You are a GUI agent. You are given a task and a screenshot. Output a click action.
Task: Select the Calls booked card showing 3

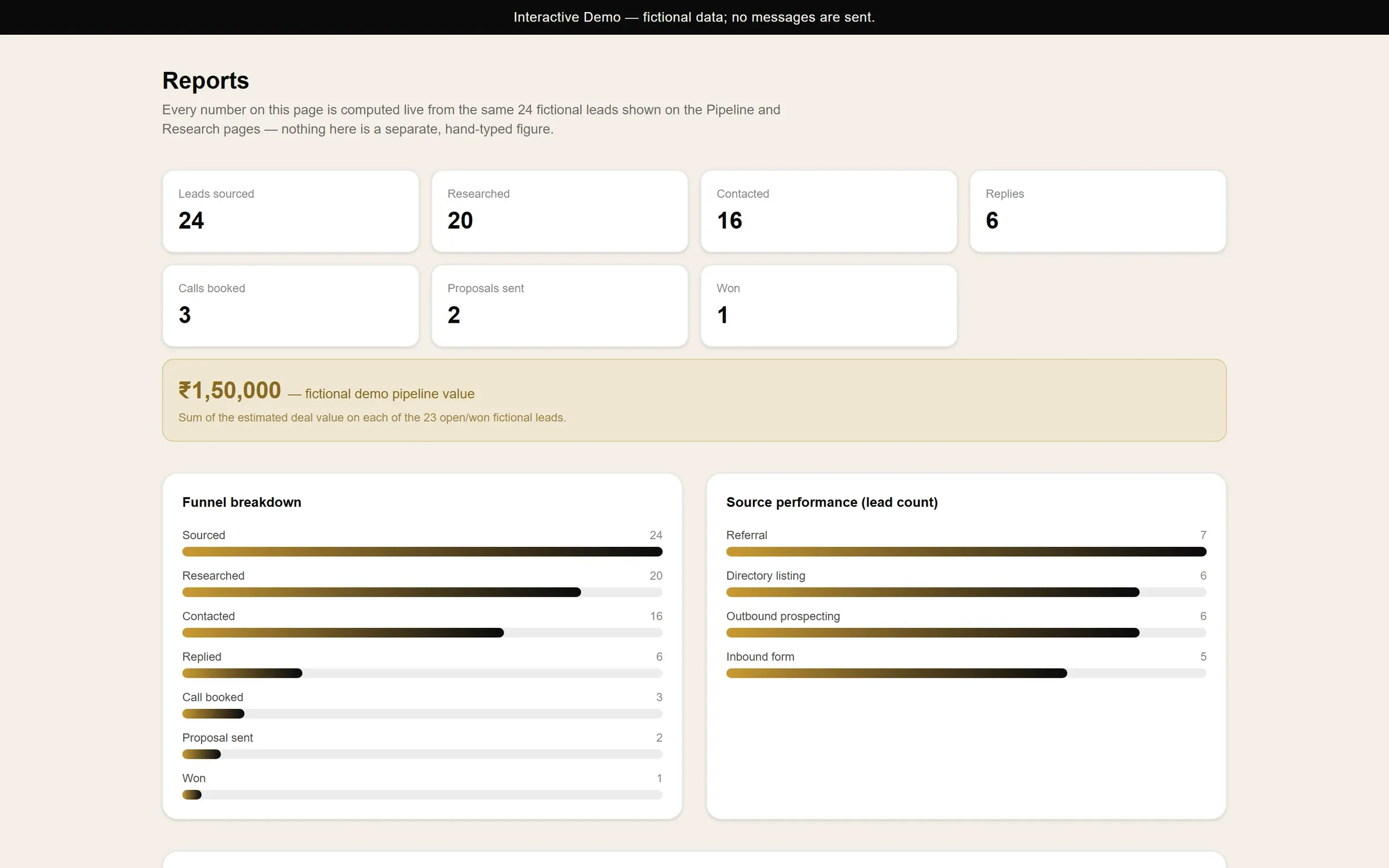coord(291,306)
